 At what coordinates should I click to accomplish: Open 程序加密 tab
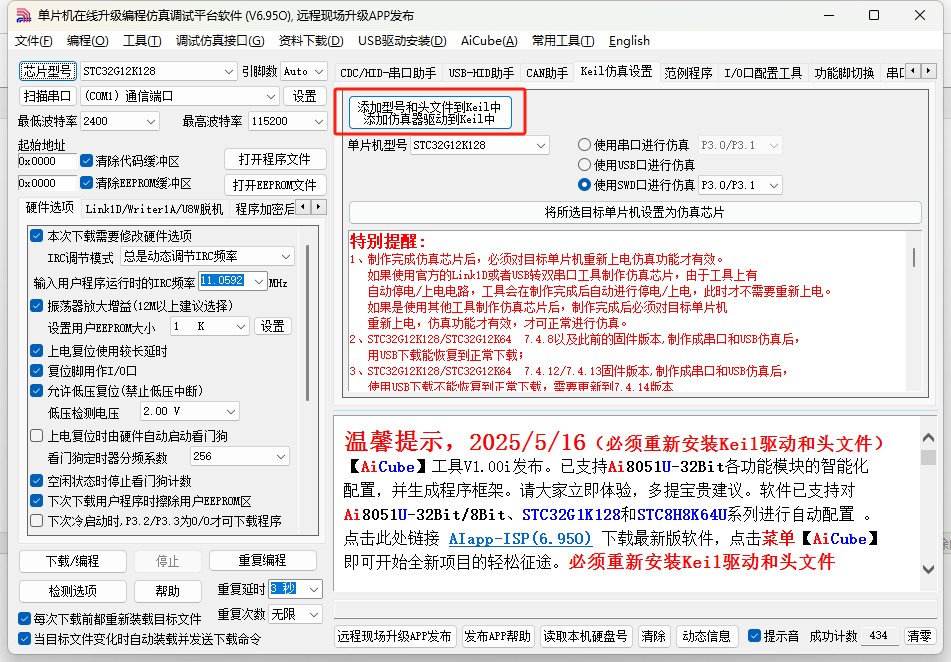click(264, 209)
